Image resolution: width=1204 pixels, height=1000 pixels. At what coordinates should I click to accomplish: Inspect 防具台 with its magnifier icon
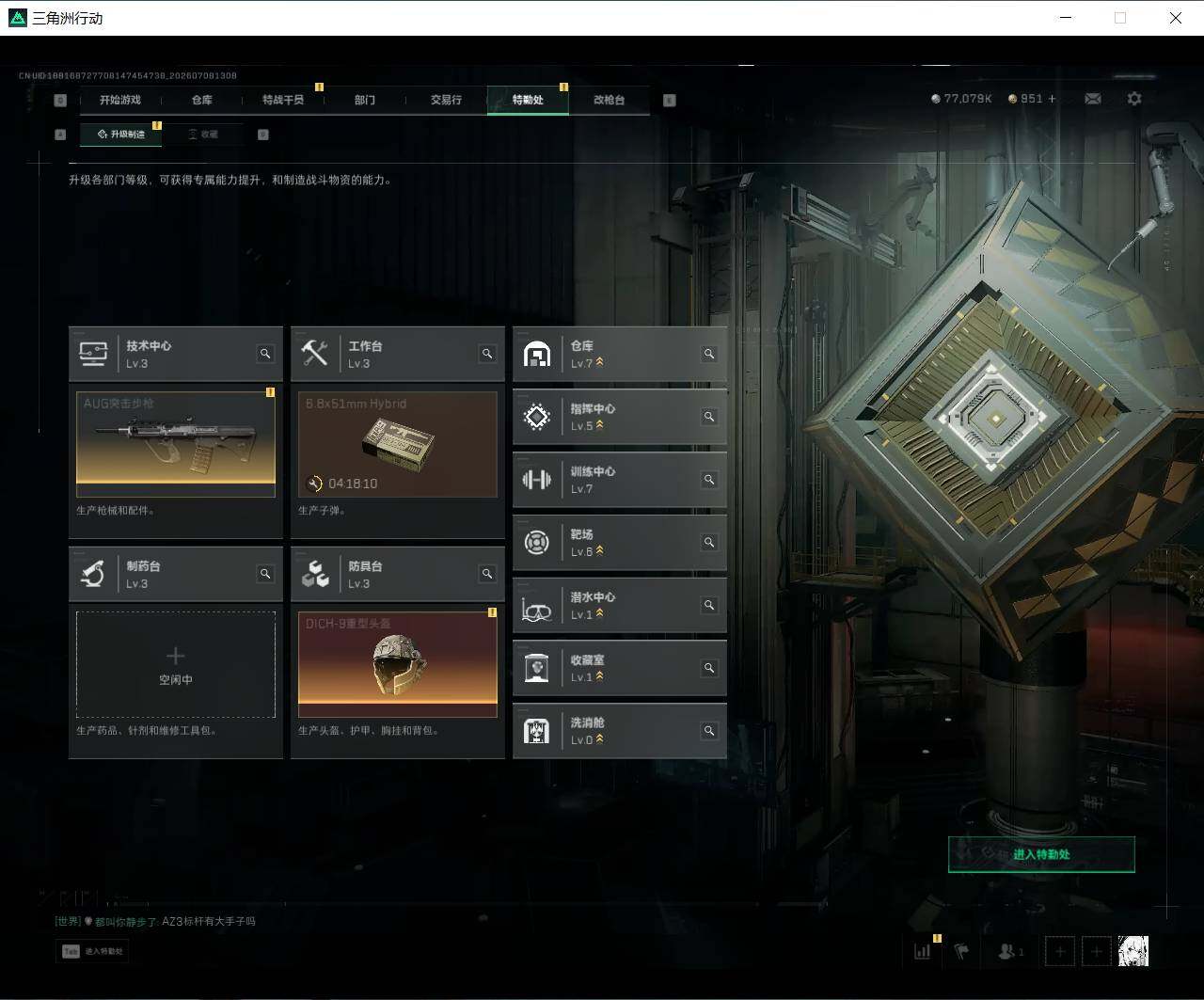pos(487,574)
